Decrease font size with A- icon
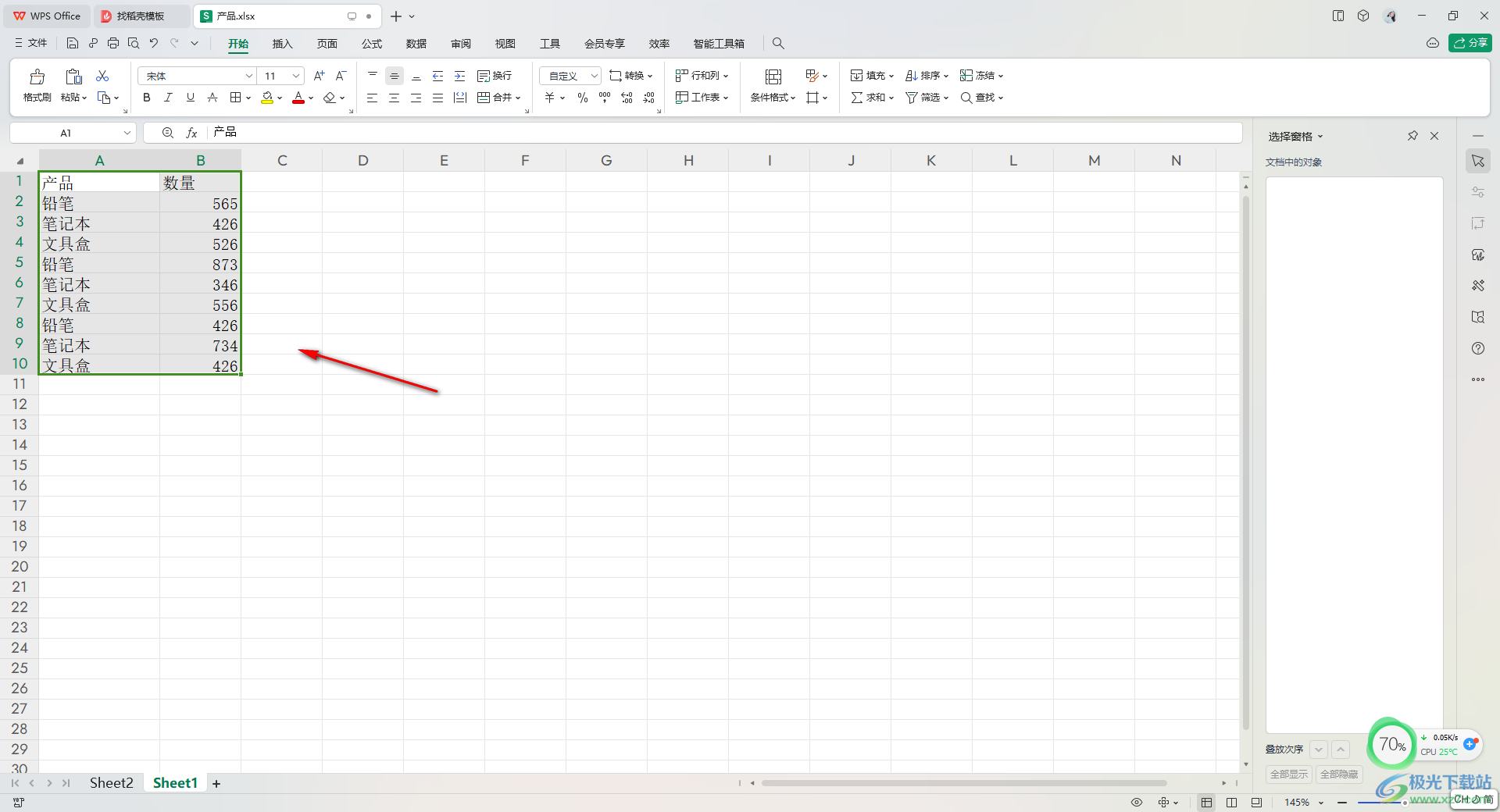The height and width of the screenshot is (812, 1500). pyautogui.click(x=341, y=76)
